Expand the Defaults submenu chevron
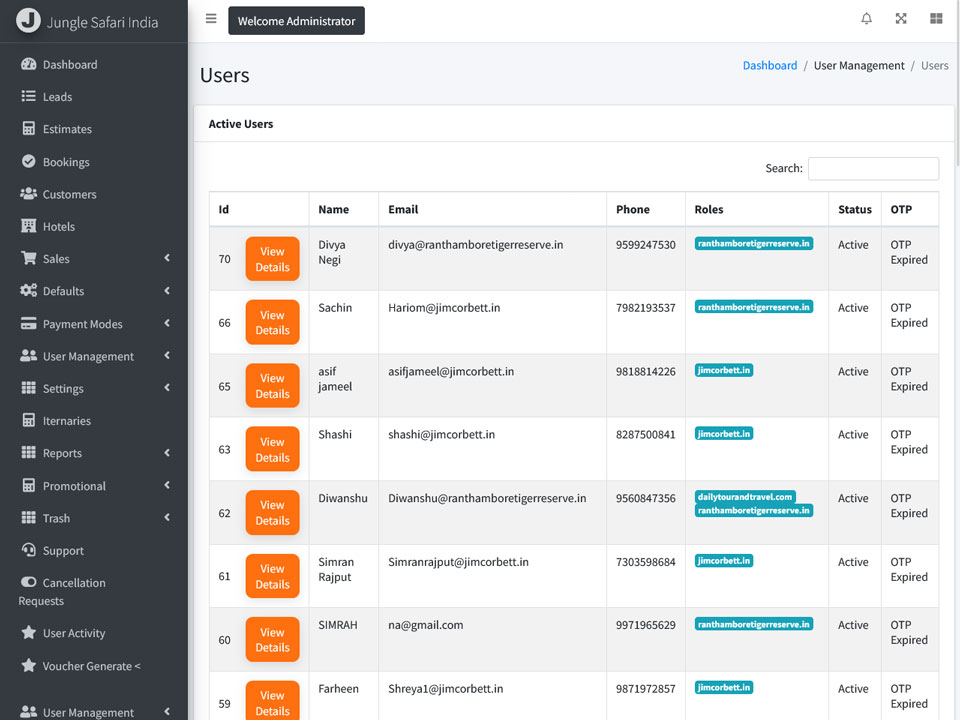The image size is (960, 720). [167, 290]
